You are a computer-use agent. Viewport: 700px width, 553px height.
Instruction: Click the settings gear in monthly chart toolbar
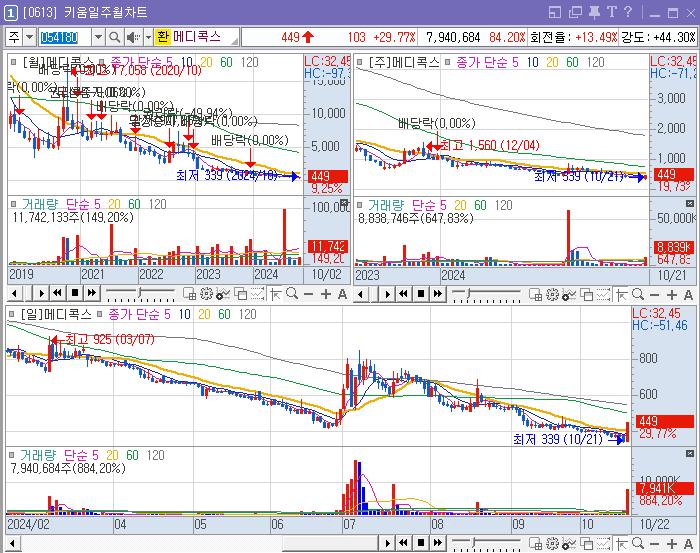coord(206,294)
